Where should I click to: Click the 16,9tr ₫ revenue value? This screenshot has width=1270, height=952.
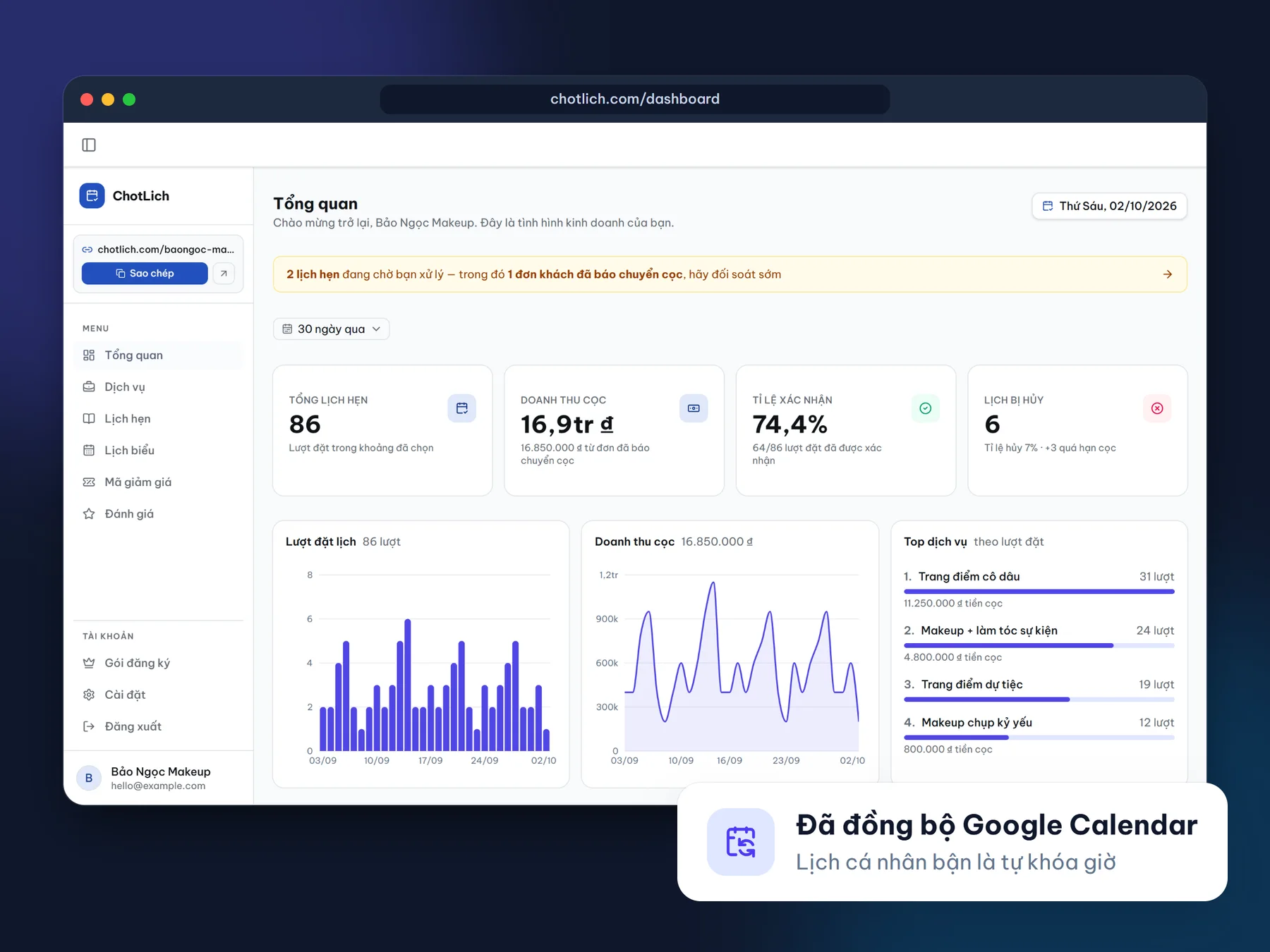pyautogui.click(x=567, y=425)
